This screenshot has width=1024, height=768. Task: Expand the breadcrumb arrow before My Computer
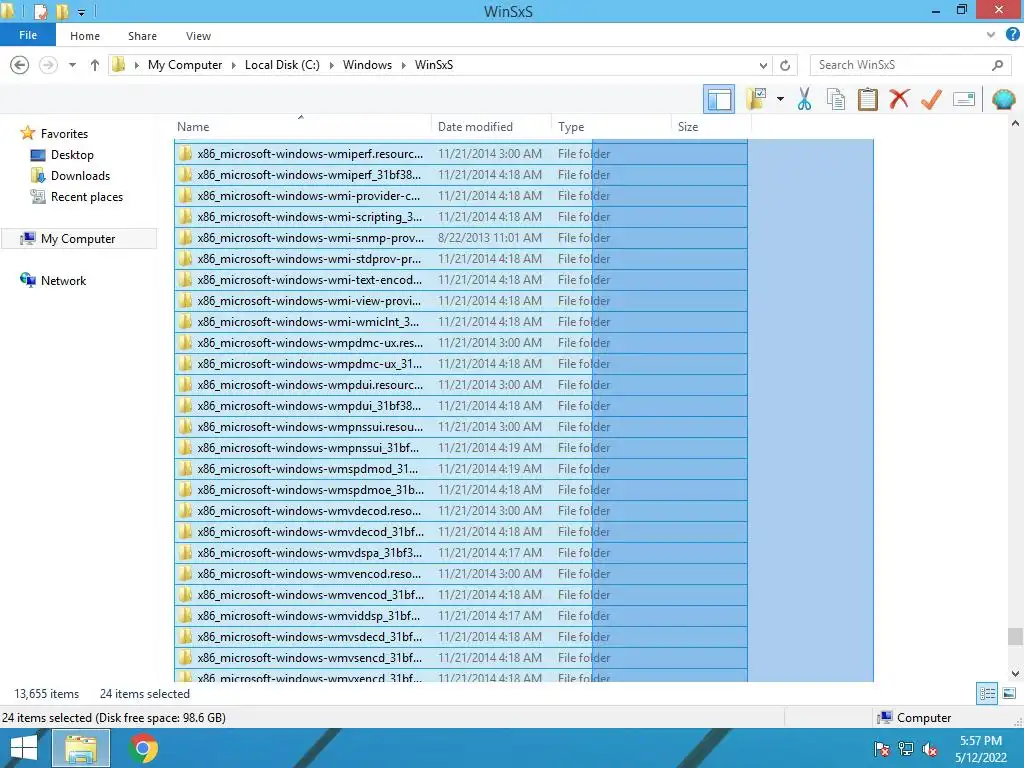(136, 65)
